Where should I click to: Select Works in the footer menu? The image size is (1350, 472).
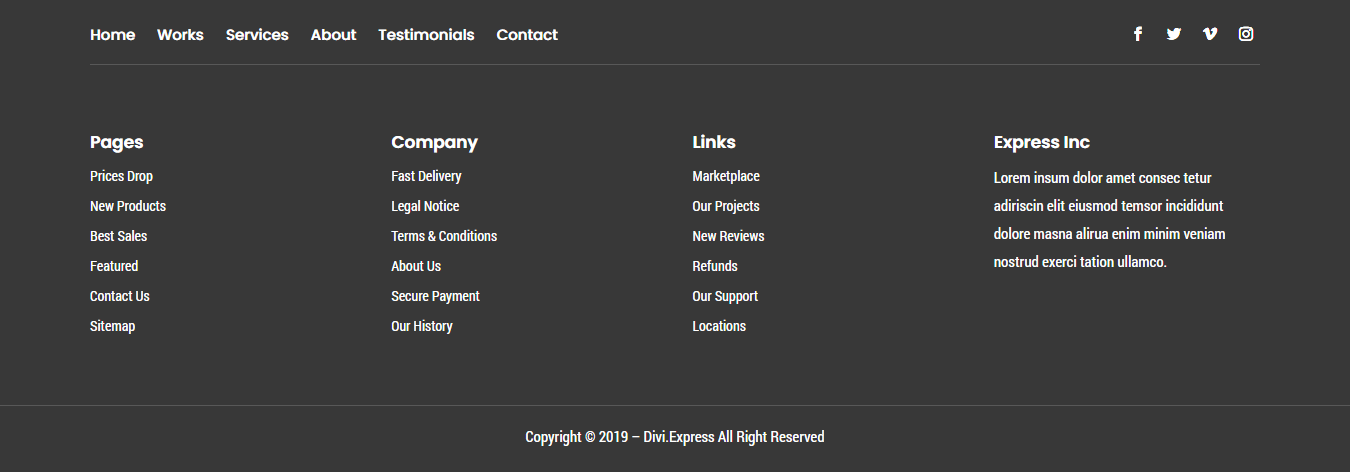coord(180,35)
